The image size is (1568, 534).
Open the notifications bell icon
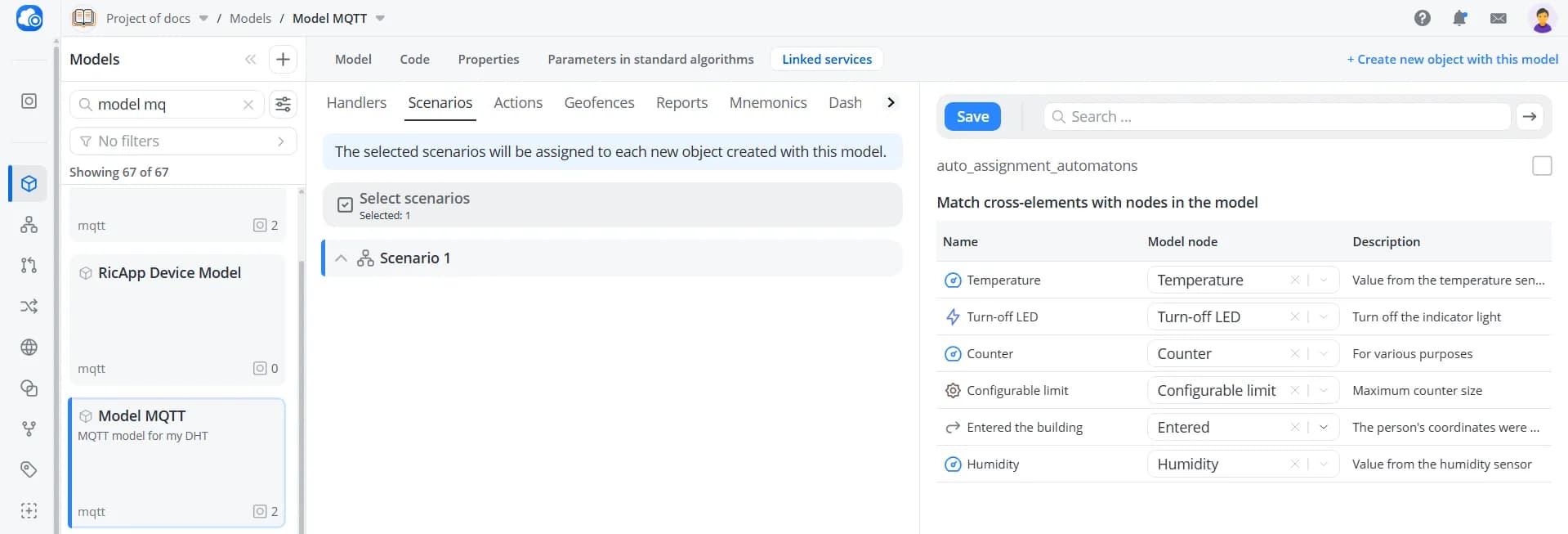pos(1460,18)
